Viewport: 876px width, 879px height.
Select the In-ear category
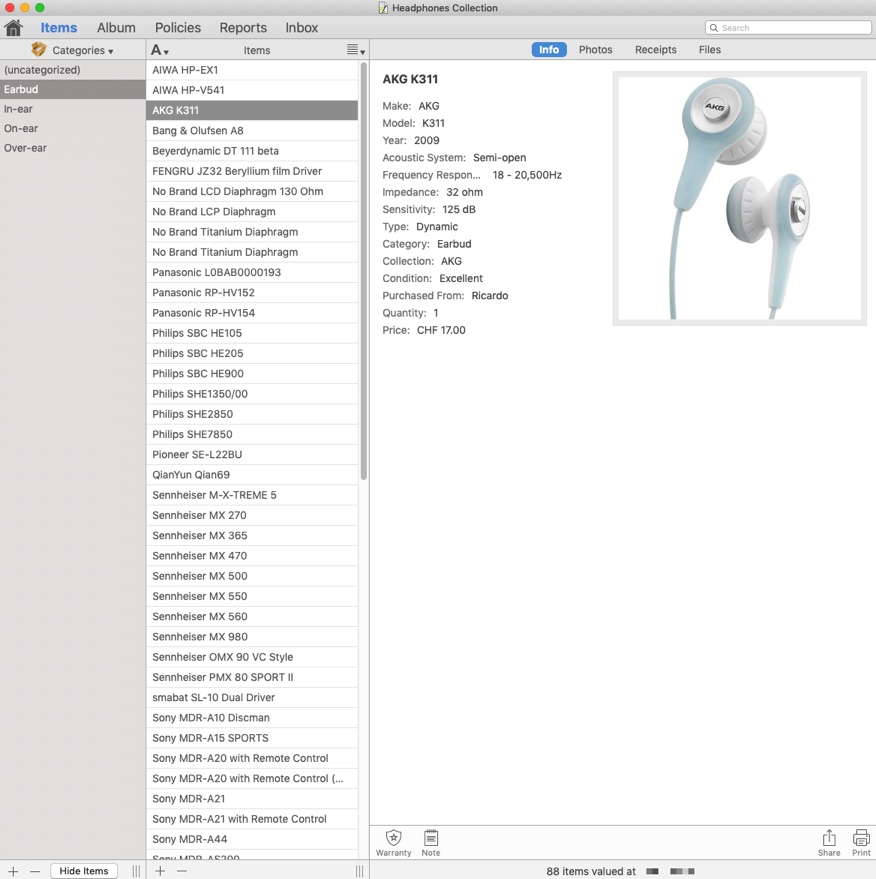(x=73, y=109)
